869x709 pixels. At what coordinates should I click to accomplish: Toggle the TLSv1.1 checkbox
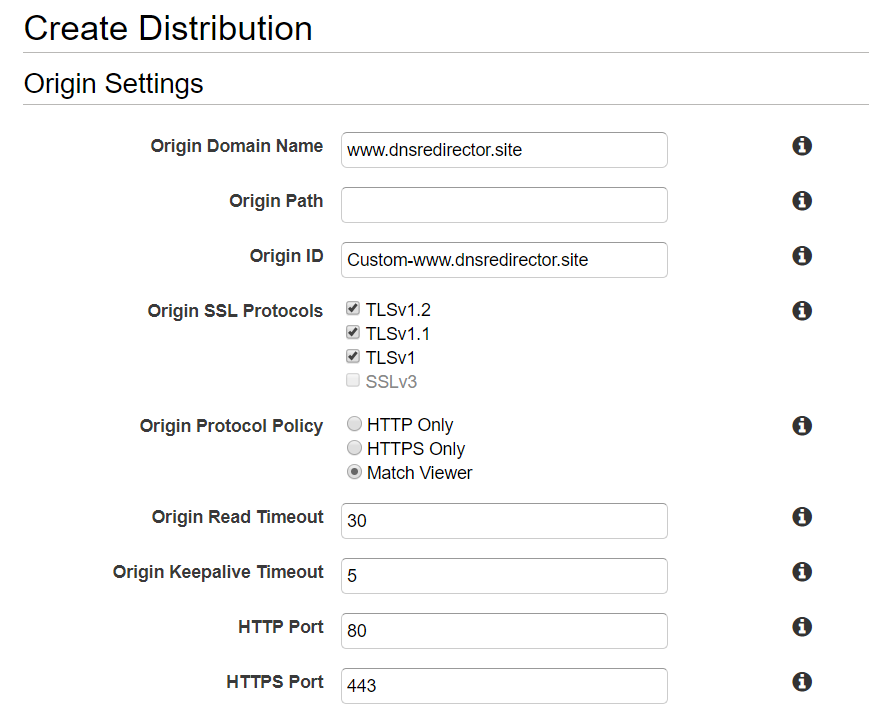click(353, 333)
